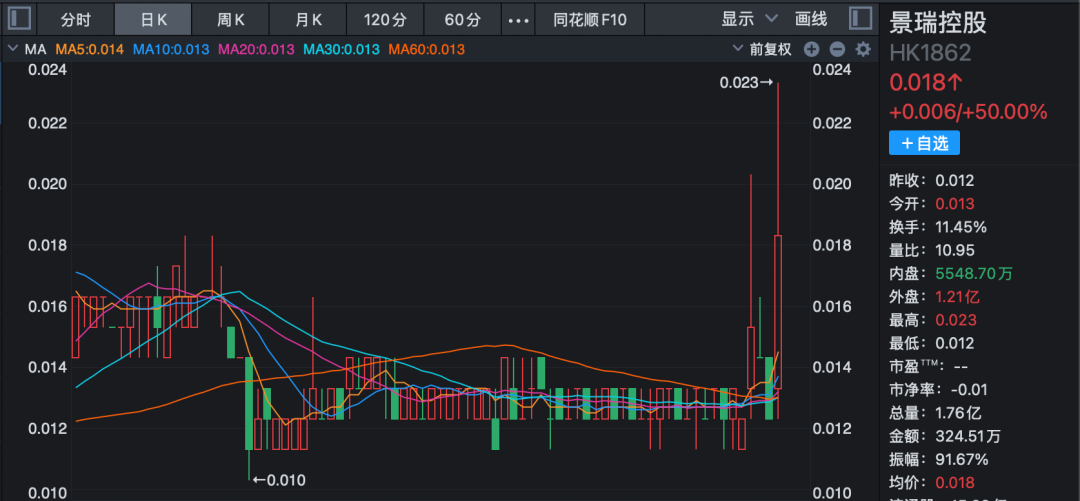The height and width of the screenshot is (501, 1080).
Task: Switch to 分时 intraday chart tab
Action: pyautogui.click(x=75, y=19)
